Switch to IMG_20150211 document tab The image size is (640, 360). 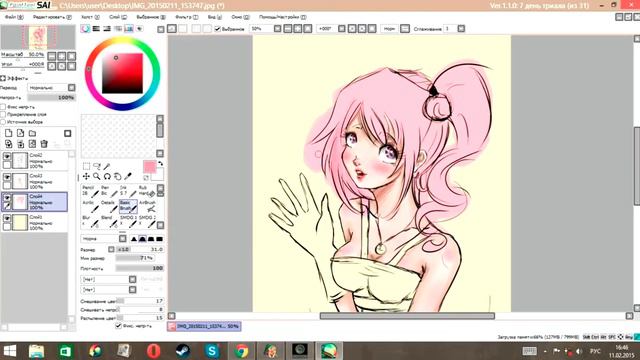click(204, 326)
